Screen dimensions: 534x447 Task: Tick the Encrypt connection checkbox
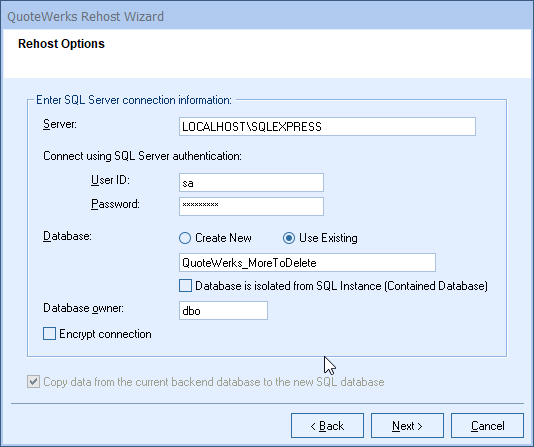49,334
